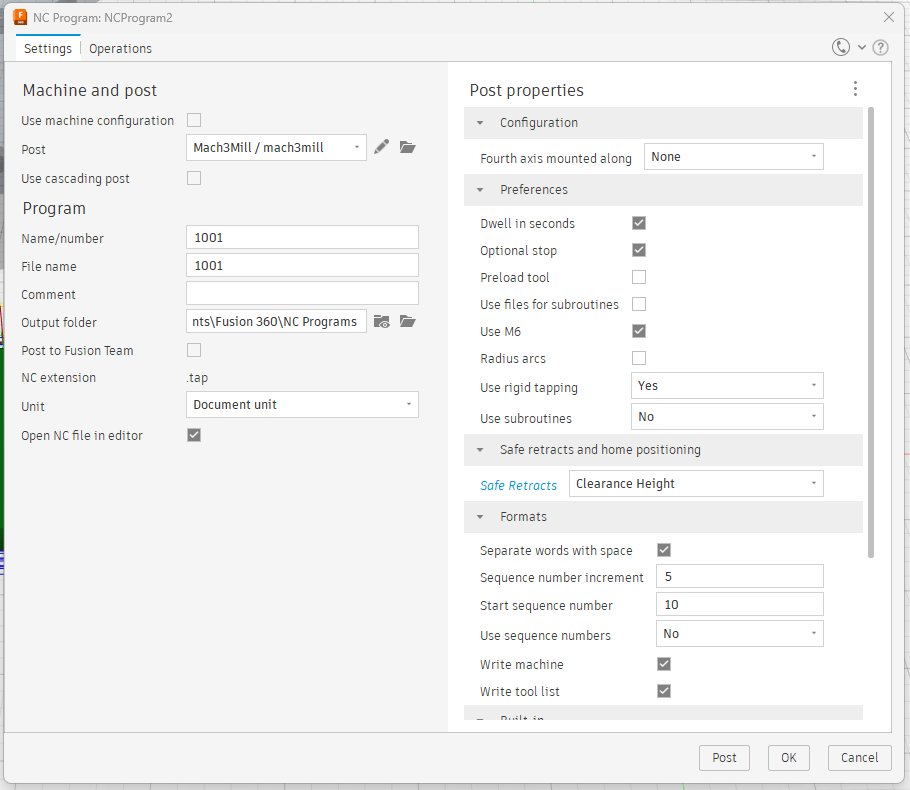
Task: Click the output folder browse icon with eye
Action: click(381, 321)
